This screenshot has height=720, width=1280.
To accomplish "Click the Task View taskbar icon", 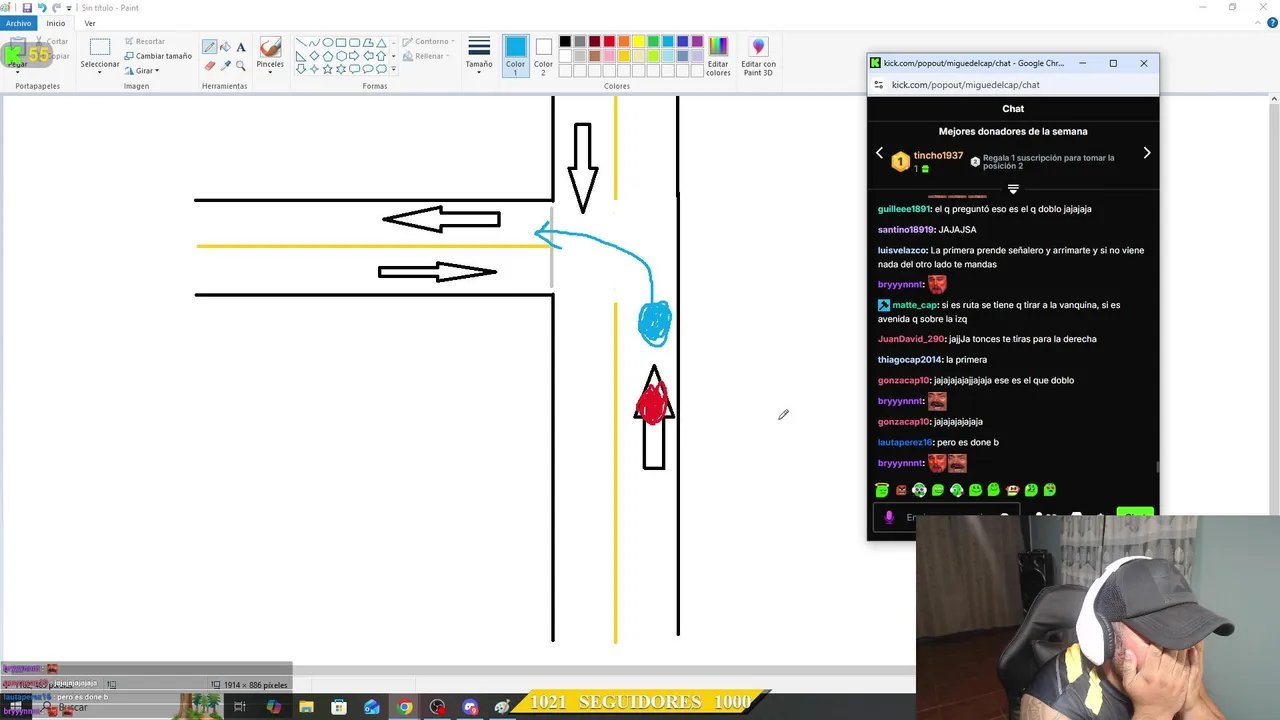I will (x=240, y=707).
